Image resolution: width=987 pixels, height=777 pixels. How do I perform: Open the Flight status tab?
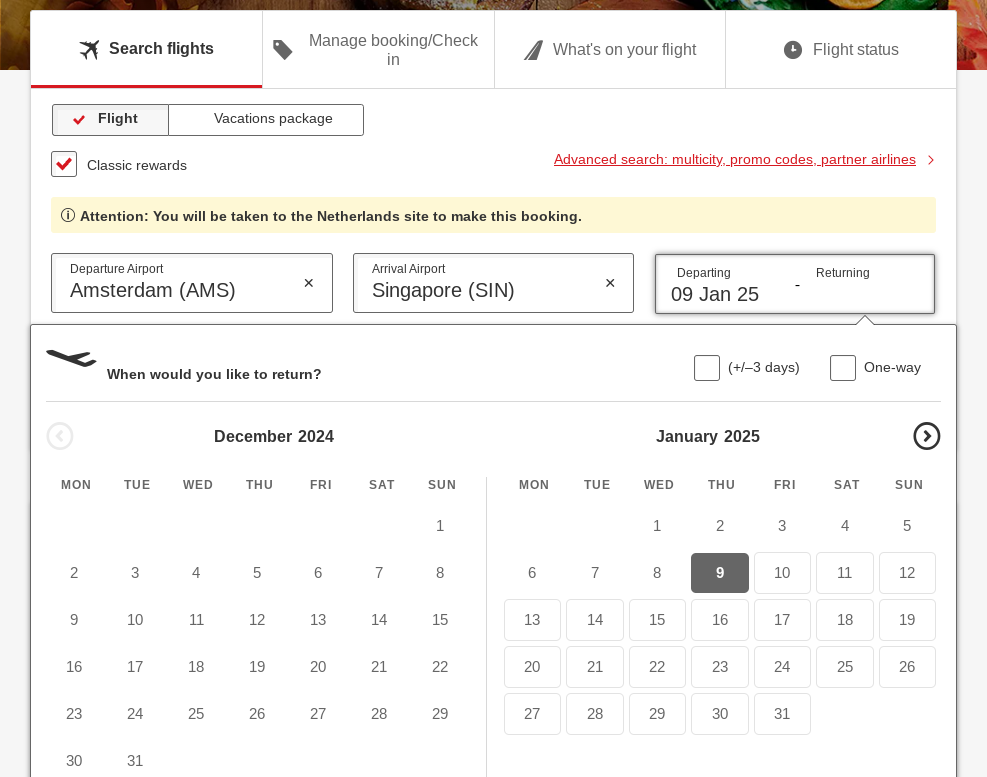[841, 49]
